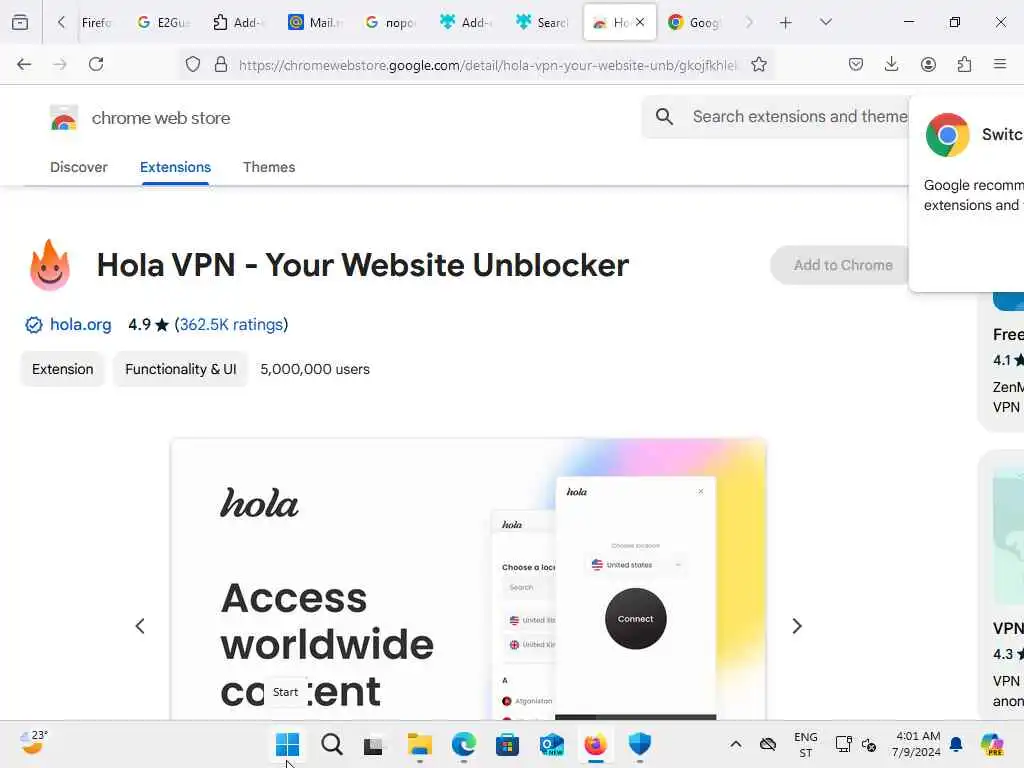1024x768 pixels.
Task: Open the Firefox View icon
Action: tap(20, 22)
